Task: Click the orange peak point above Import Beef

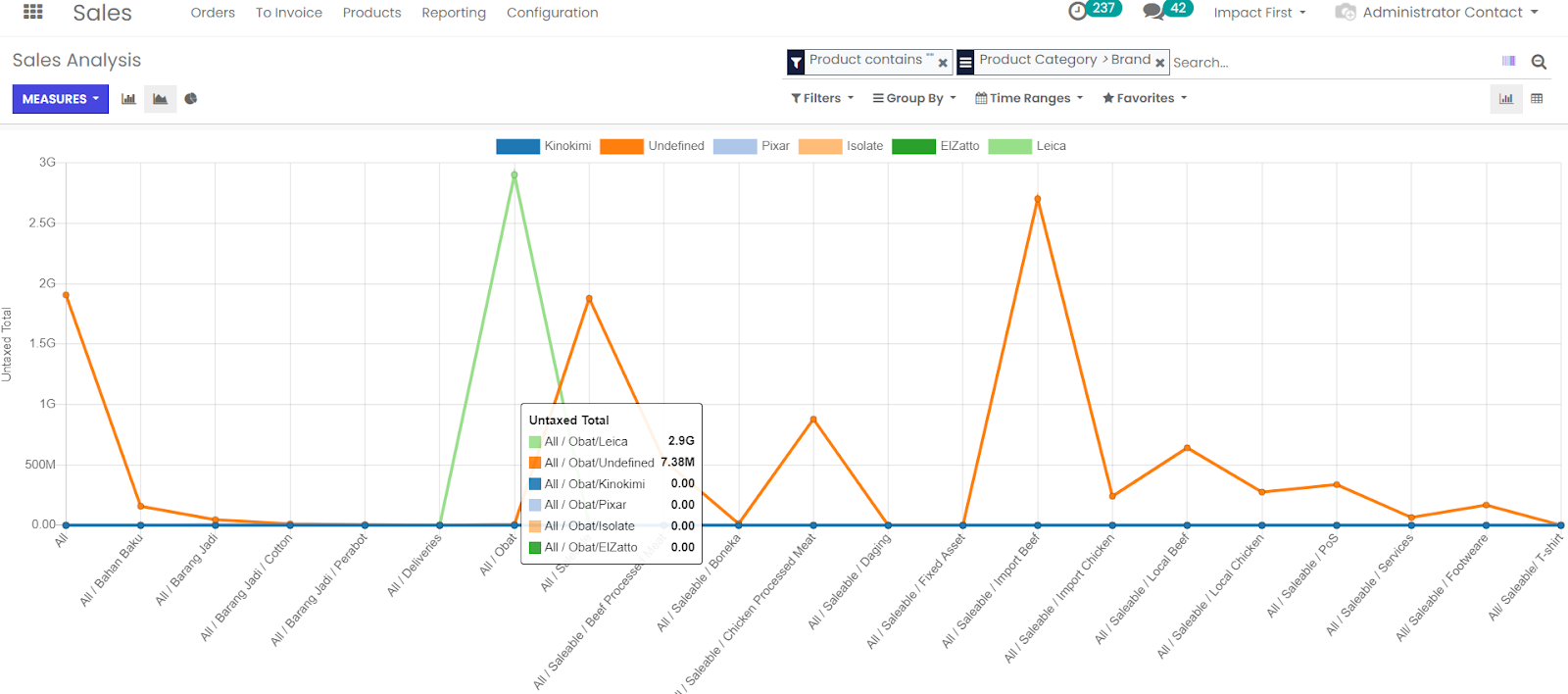Action: 1038,199
